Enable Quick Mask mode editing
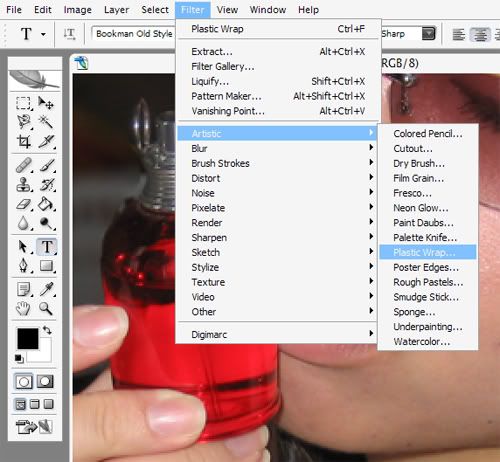This screenshot has width=500, height=462. [45, 381]
